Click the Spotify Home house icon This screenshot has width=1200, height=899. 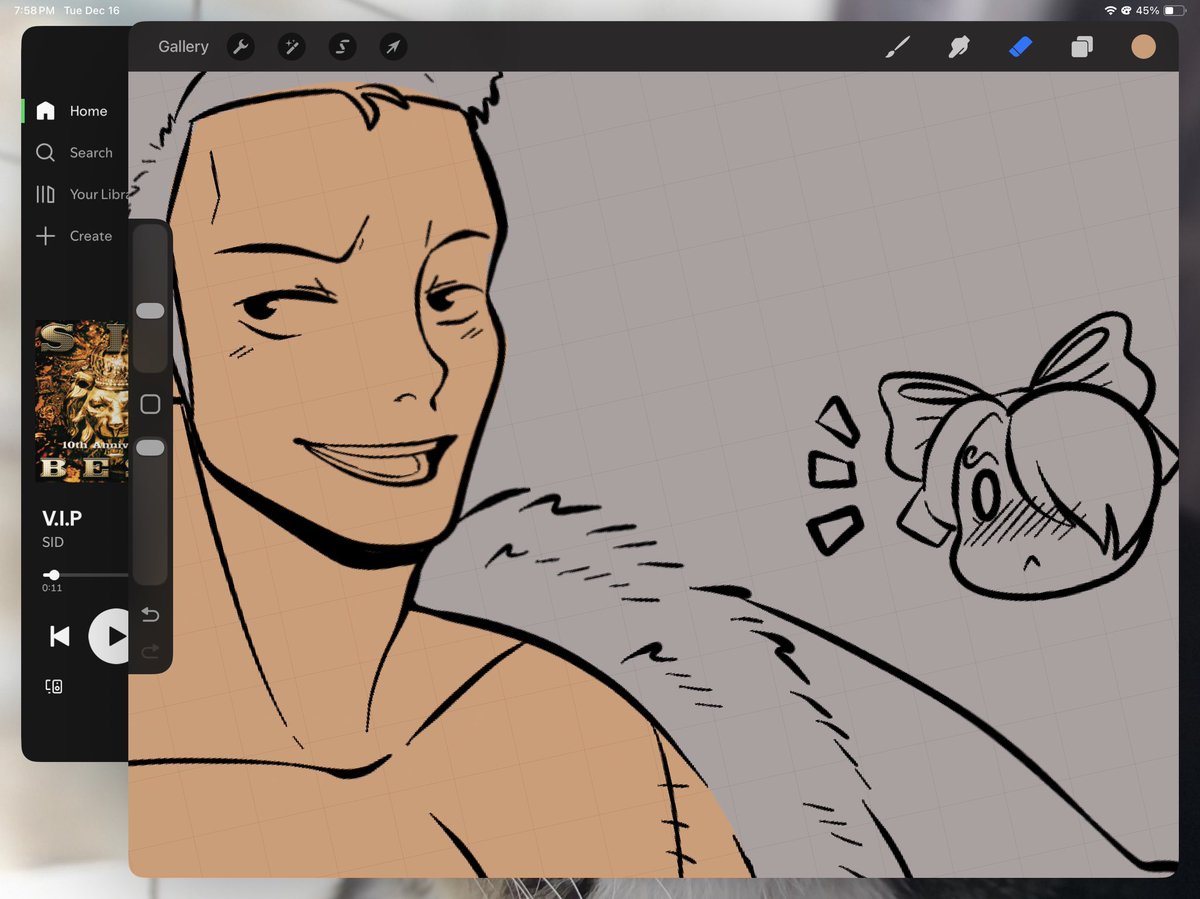pyautogui.click(x=45, y=111)
